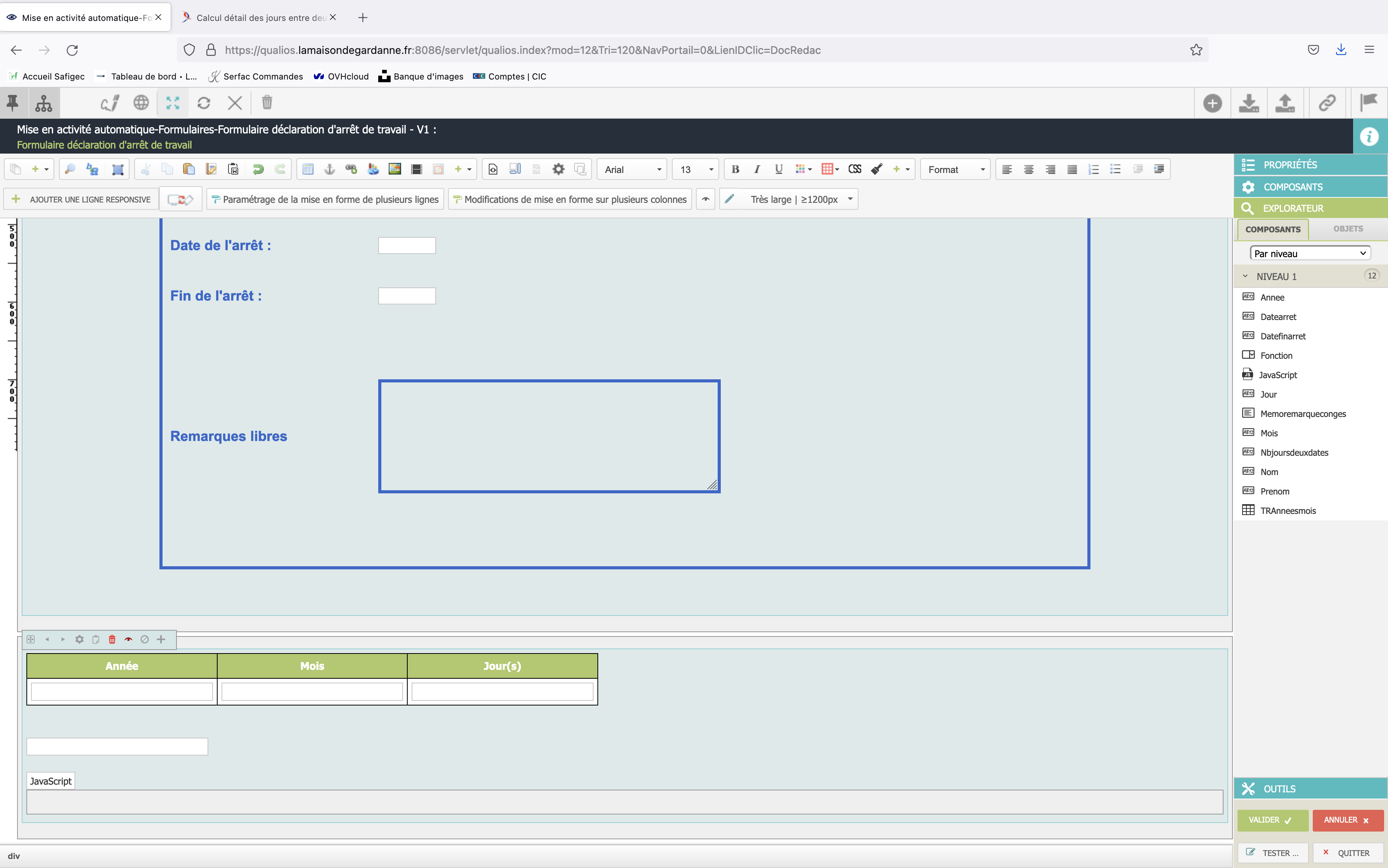Click the gear settings icon in editor toolbar
Viewport: 1388px width, 868px height.
click(x=559, y=169)
